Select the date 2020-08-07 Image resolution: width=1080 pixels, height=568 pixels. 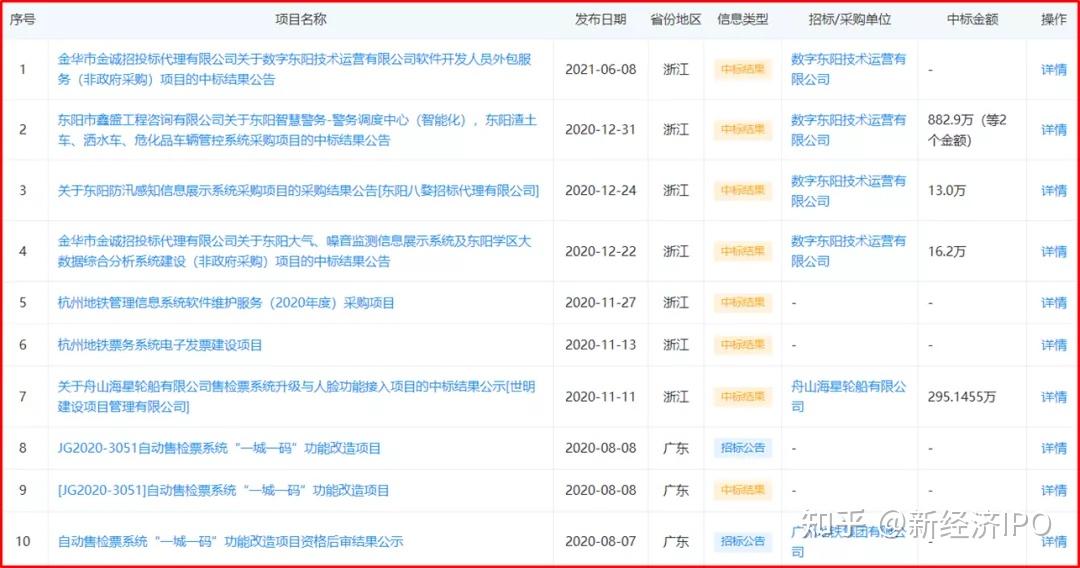601,542
